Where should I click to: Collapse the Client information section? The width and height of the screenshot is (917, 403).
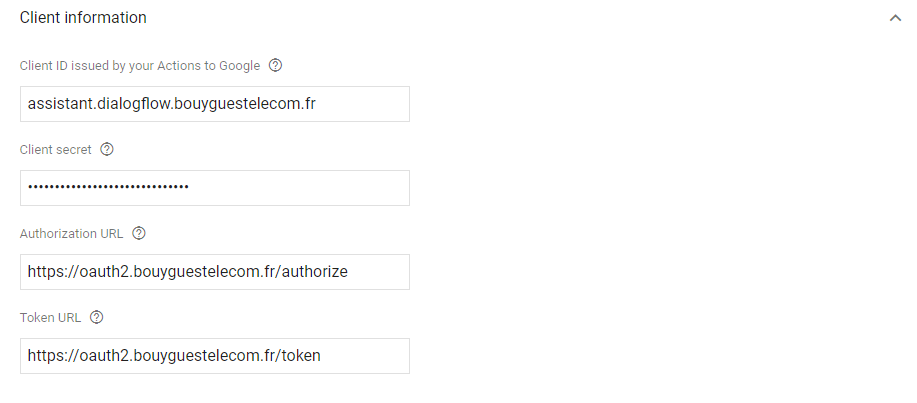point(895,18)
